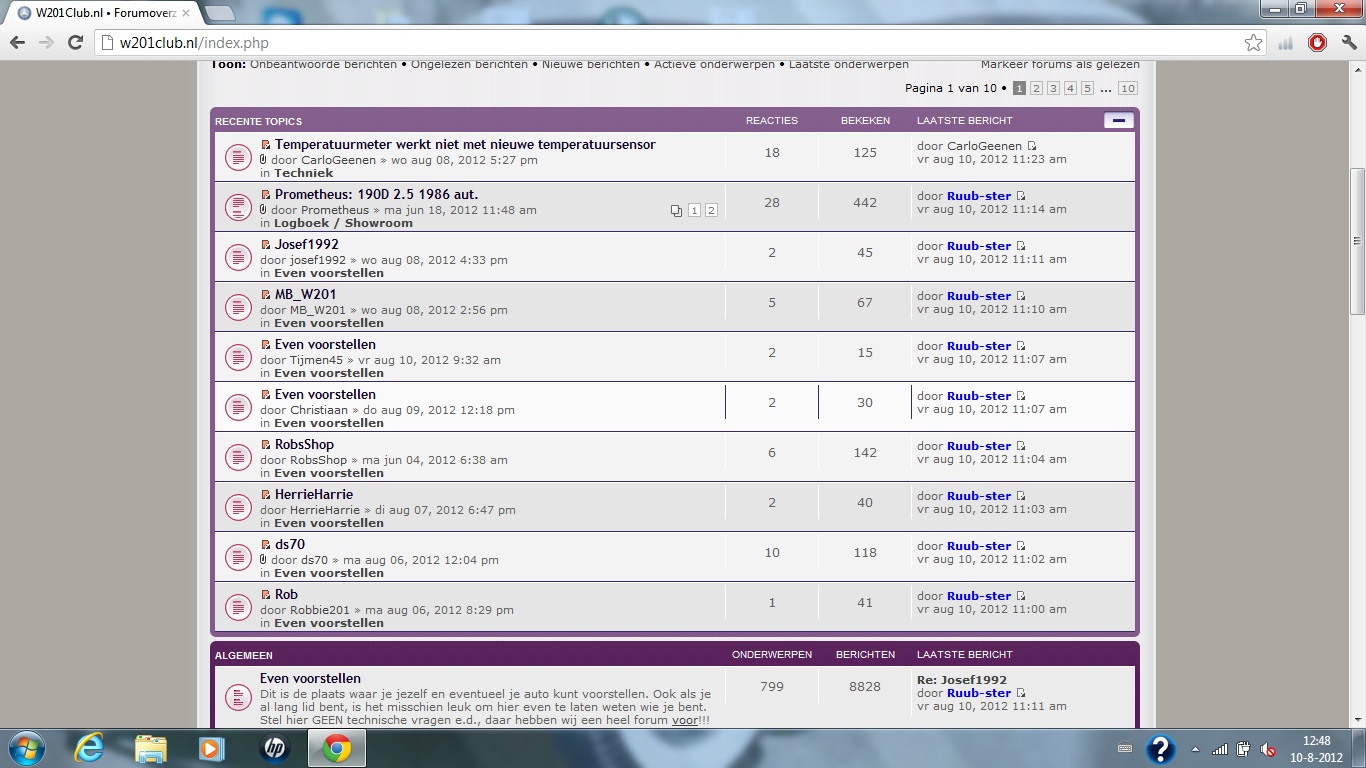Show Actieve onderwerpen
The width and height of the screenshot is (1366, 768).
714,64
